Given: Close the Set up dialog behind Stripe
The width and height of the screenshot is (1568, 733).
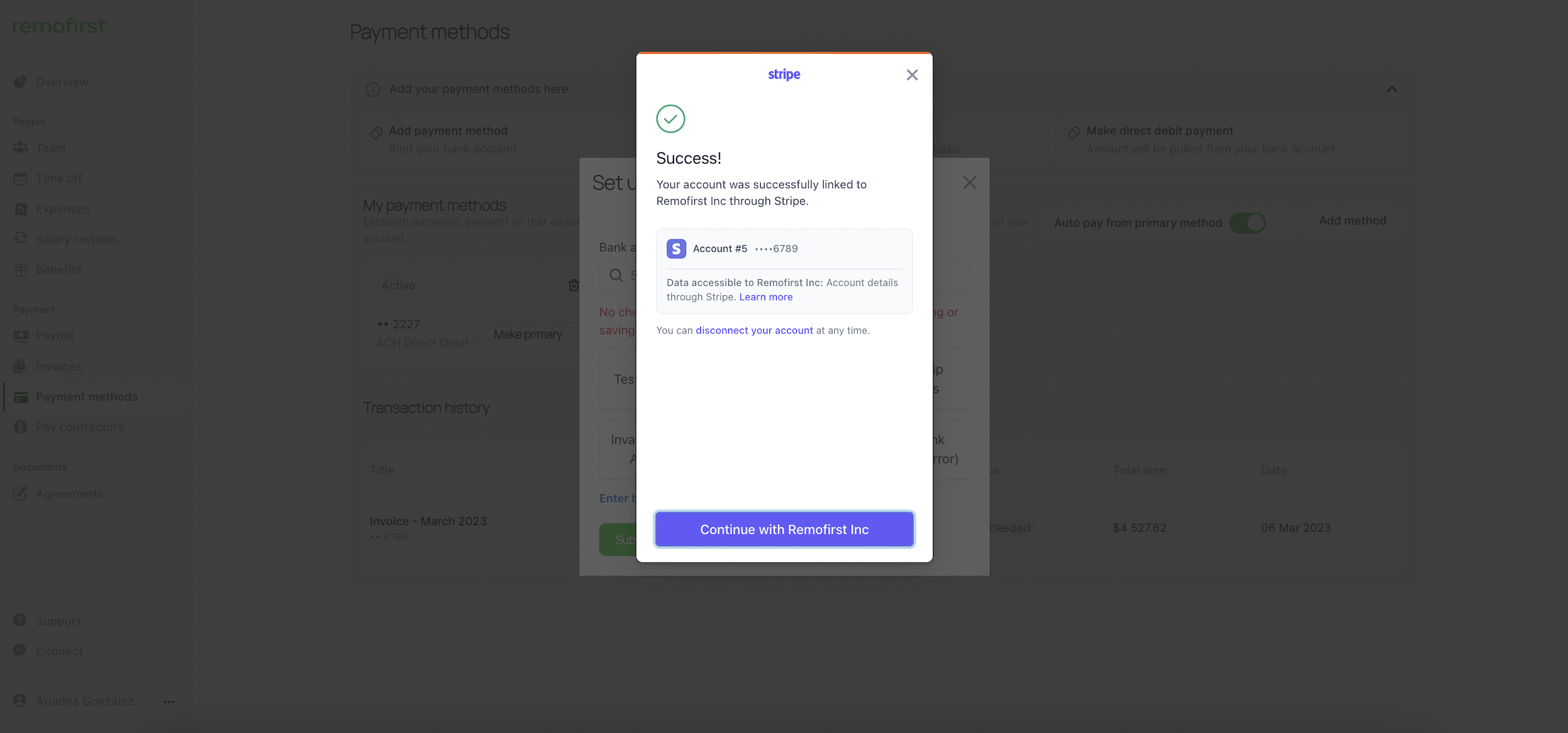Looking at the screenshot, I should point(970,183).
